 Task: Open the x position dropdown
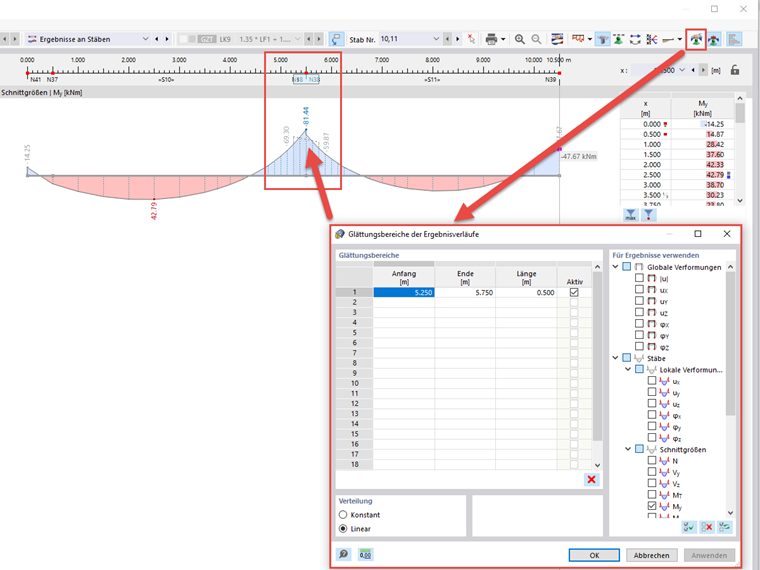coord(682,70)
